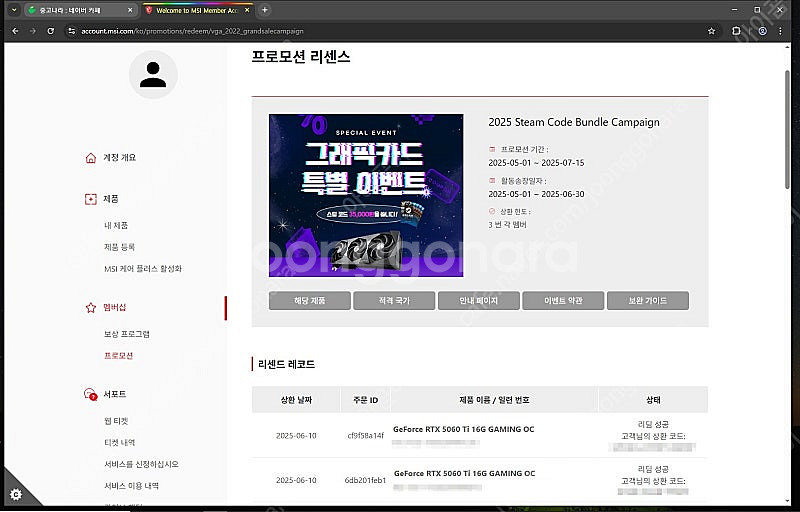Click the 2025 Steam Code Bundle Campaign title
800x512 pixels.
pos(574,122)
